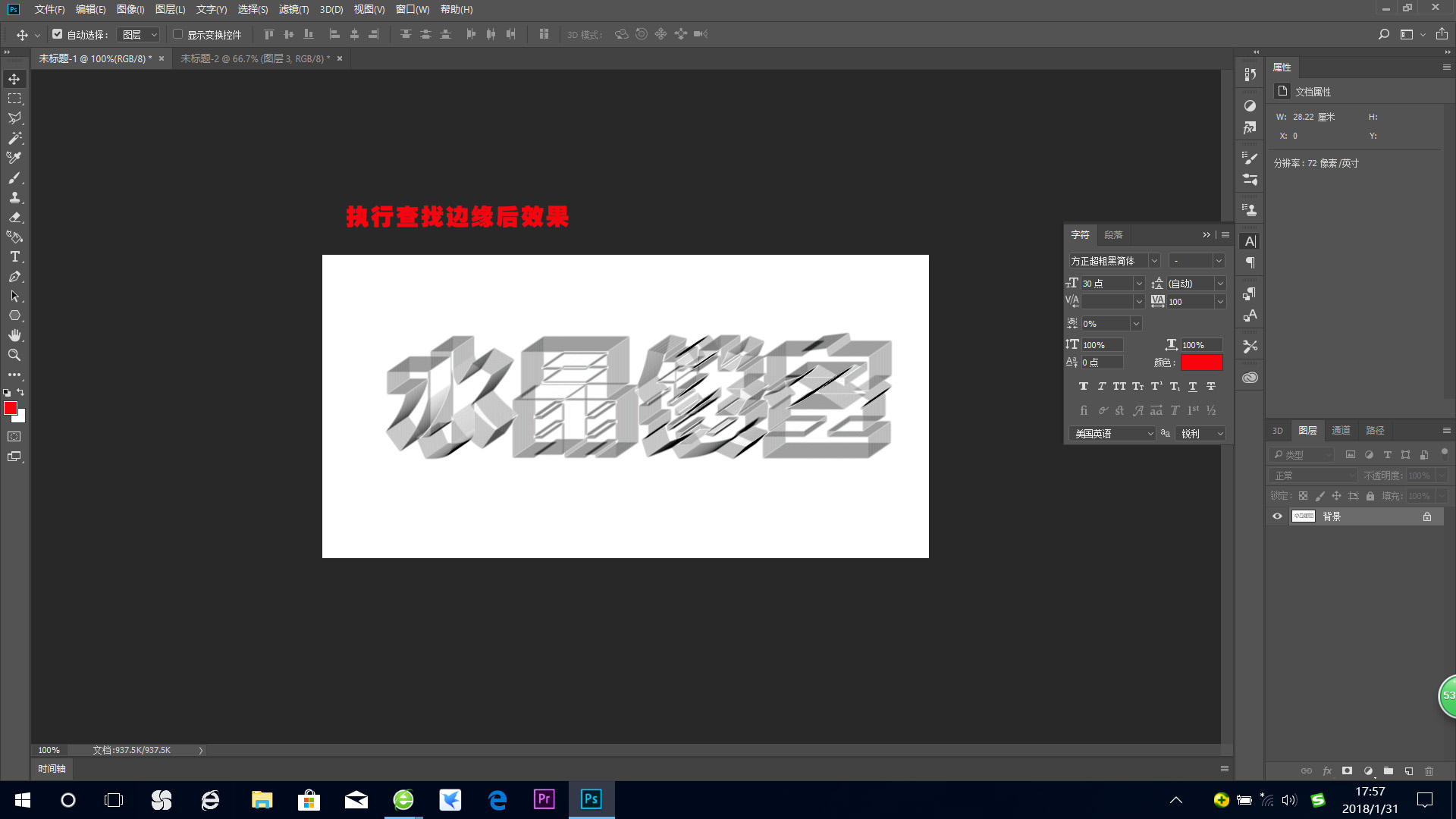Expand the font size 30点 dropdown
Image resolution: width=1456 pixels, height=819 pixels.
1141,283
